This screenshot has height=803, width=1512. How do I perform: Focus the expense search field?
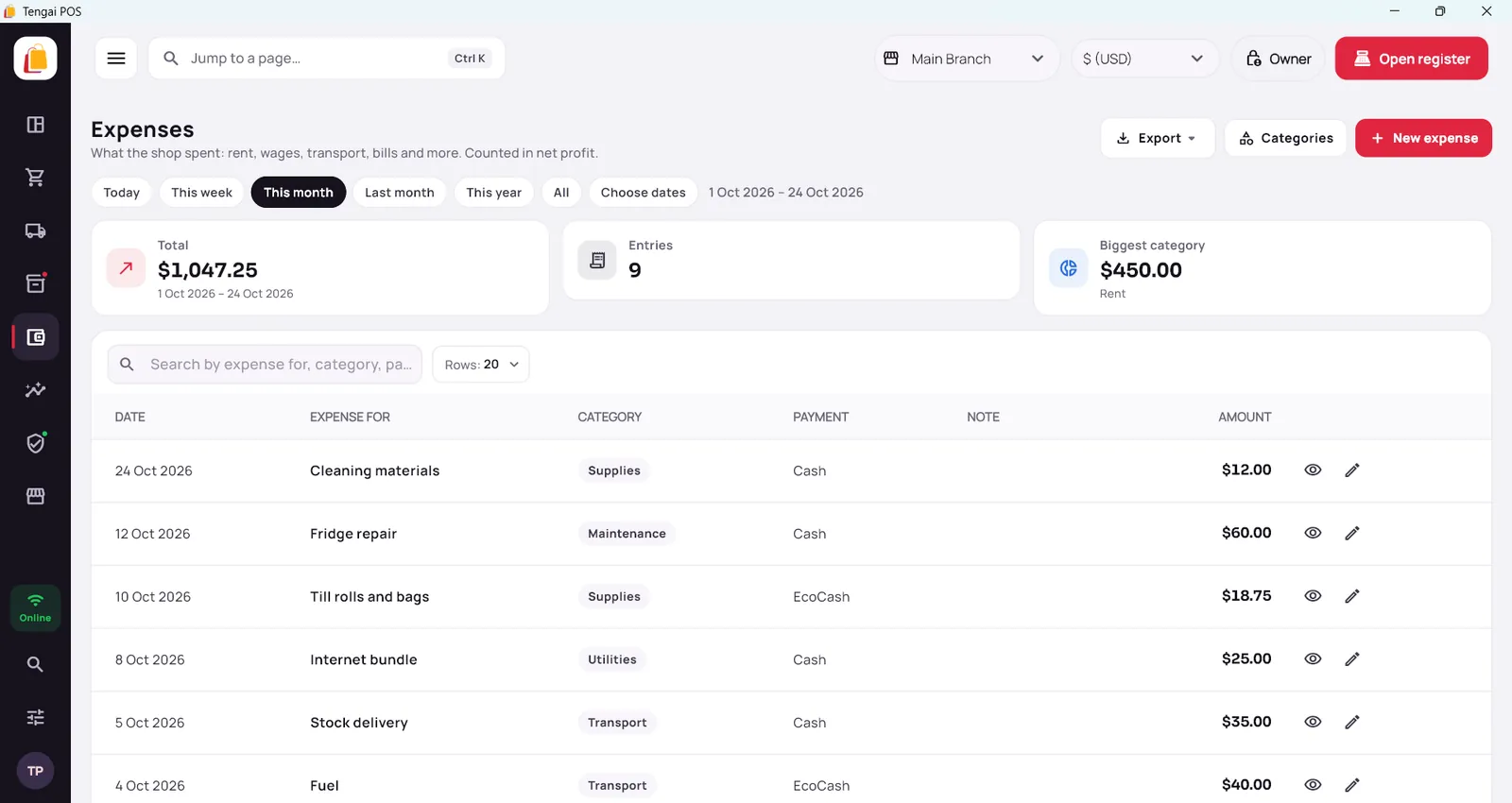point(265,365)
